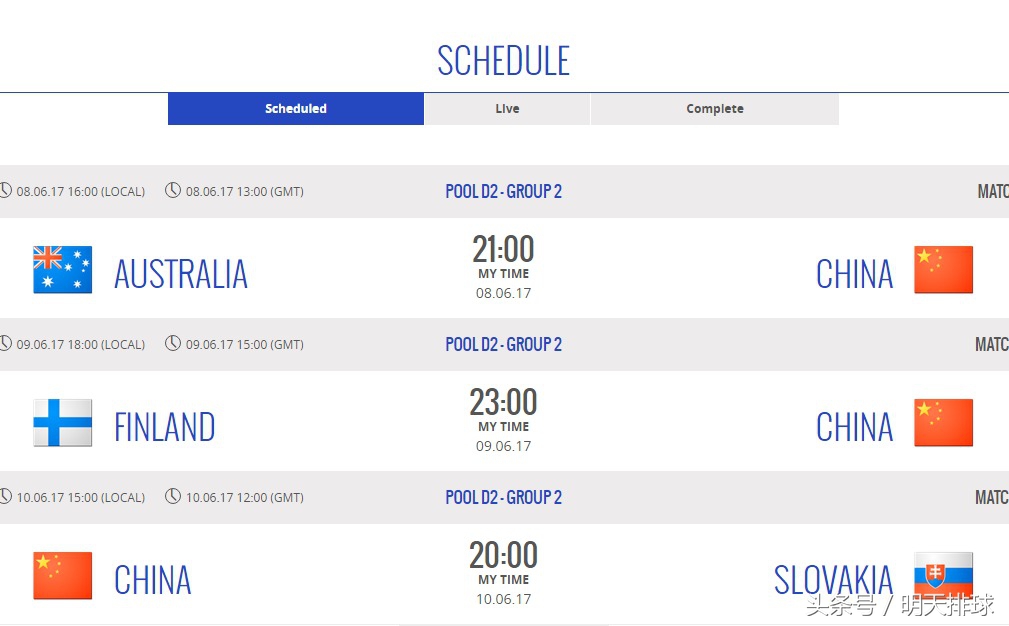
Task: Click China flag in Finland match
Action: coord(943,423)
